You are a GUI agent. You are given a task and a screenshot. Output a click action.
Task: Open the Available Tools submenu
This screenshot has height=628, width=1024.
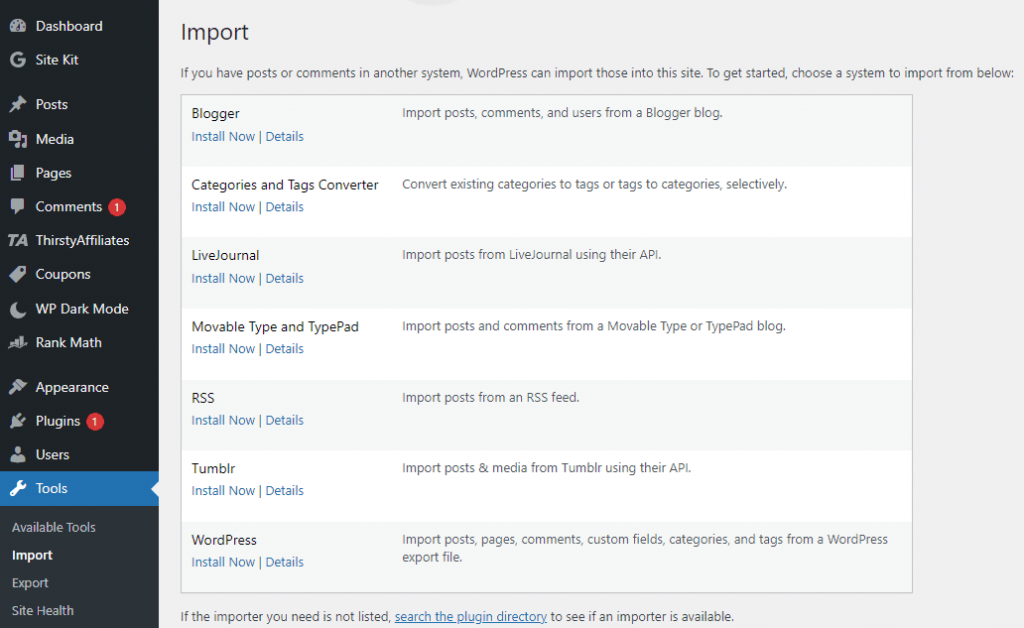(54, 527)
